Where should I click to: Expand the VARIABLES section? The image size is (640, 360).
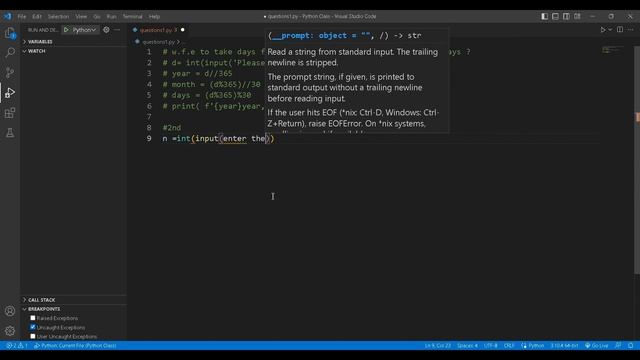click(73, 42)
